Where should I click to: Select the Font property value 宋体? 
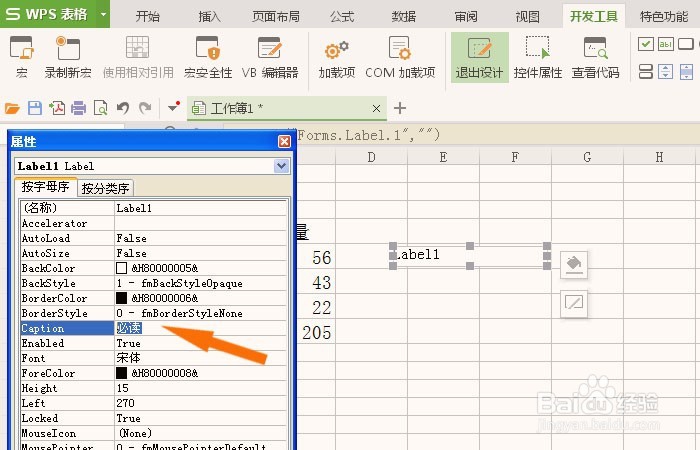tap(200, 358)
